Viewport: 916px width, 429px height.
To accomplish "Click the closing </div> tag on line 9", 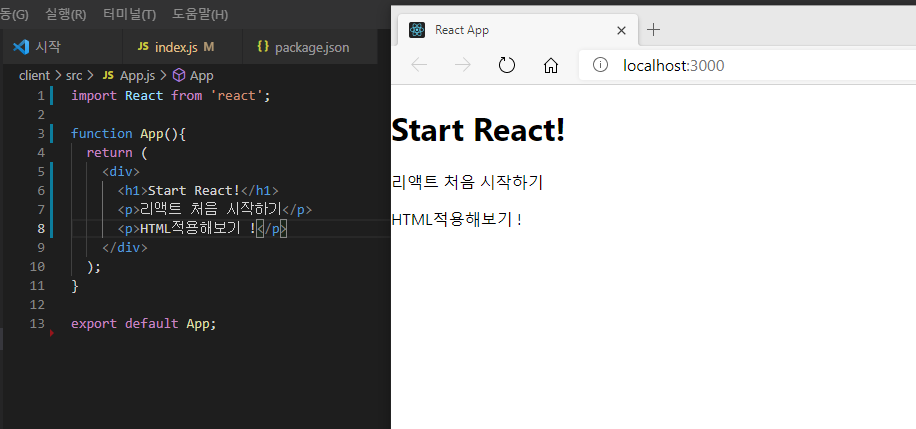I will pyautogui.click(x=125, y=247).
